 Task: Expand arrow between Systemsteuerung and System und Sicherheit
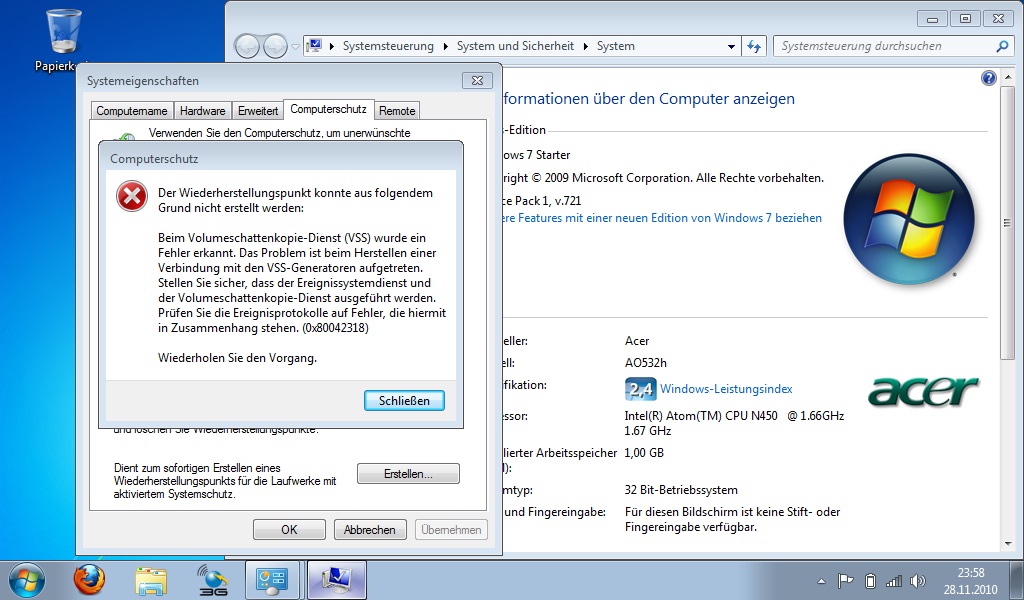pos(445,46)
